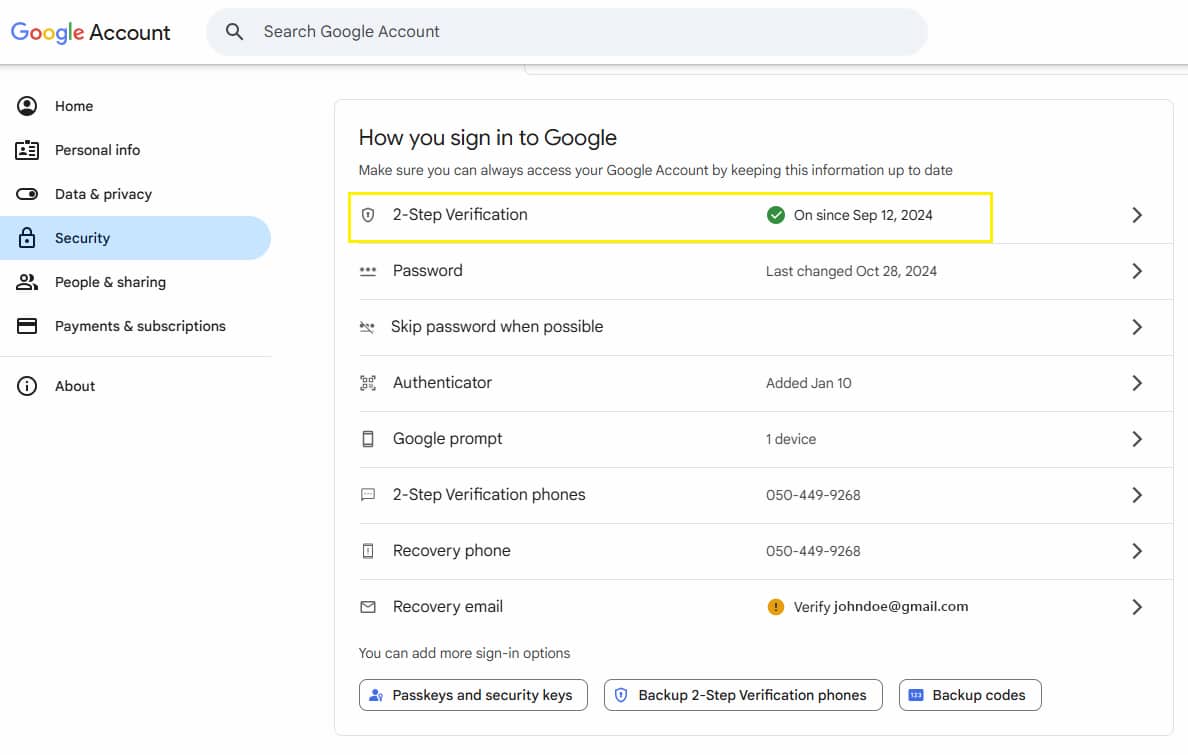Click 'Last changed Oct 28, 2024' text
The height and width of the screenshot is (755, 1188).
(851, 271)
